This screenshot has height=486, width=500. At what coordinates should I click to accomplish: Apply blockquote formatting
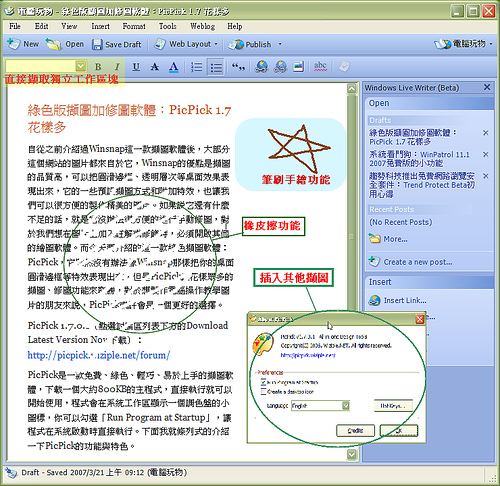click(x=238, y=67)
